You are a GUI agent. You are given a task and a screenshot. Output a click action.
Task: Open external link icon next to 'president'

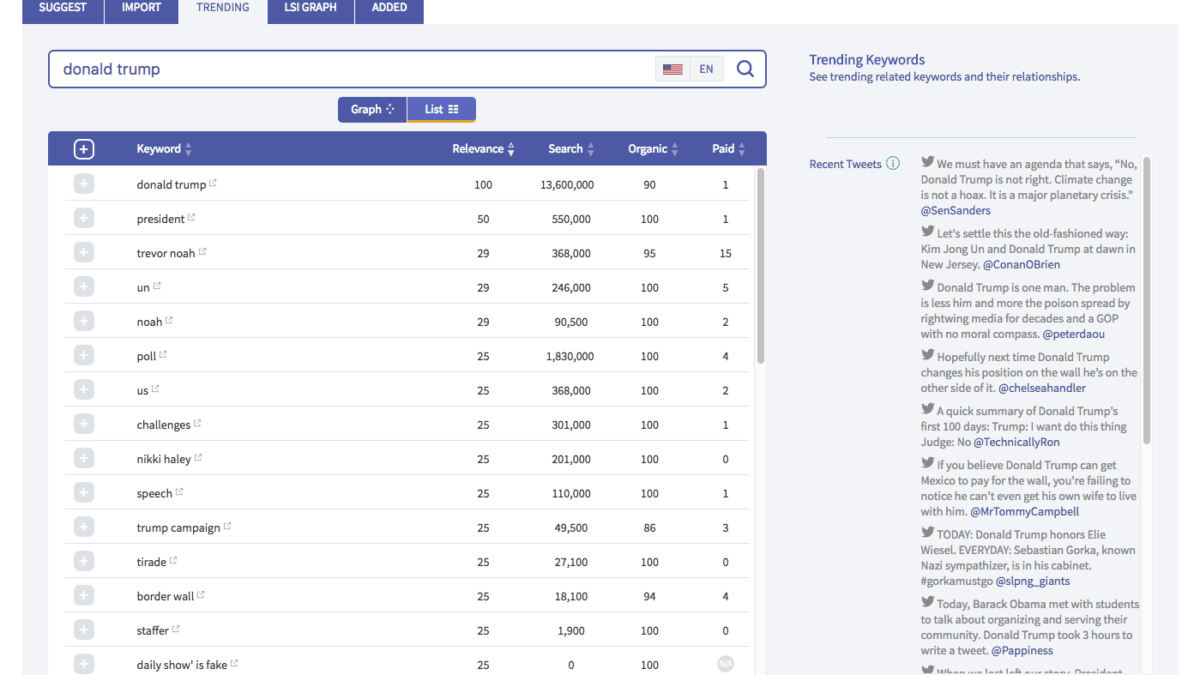point(192,217)
